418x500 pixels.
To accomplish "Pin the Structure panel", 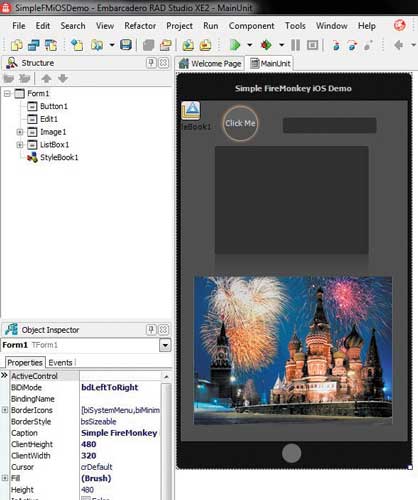I will (x=151, y=63).
